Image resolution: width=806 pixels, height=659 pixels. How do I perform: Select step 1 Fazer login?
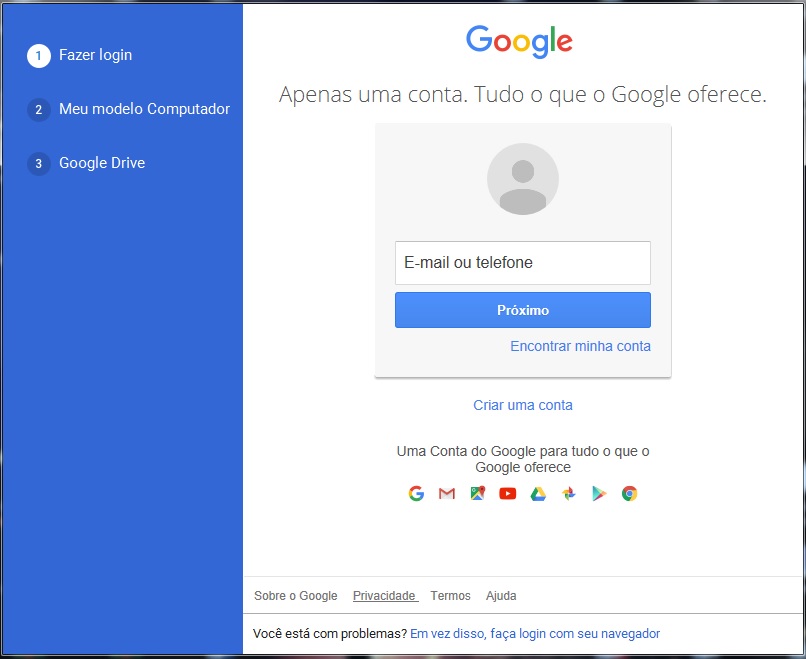(80, 56)
